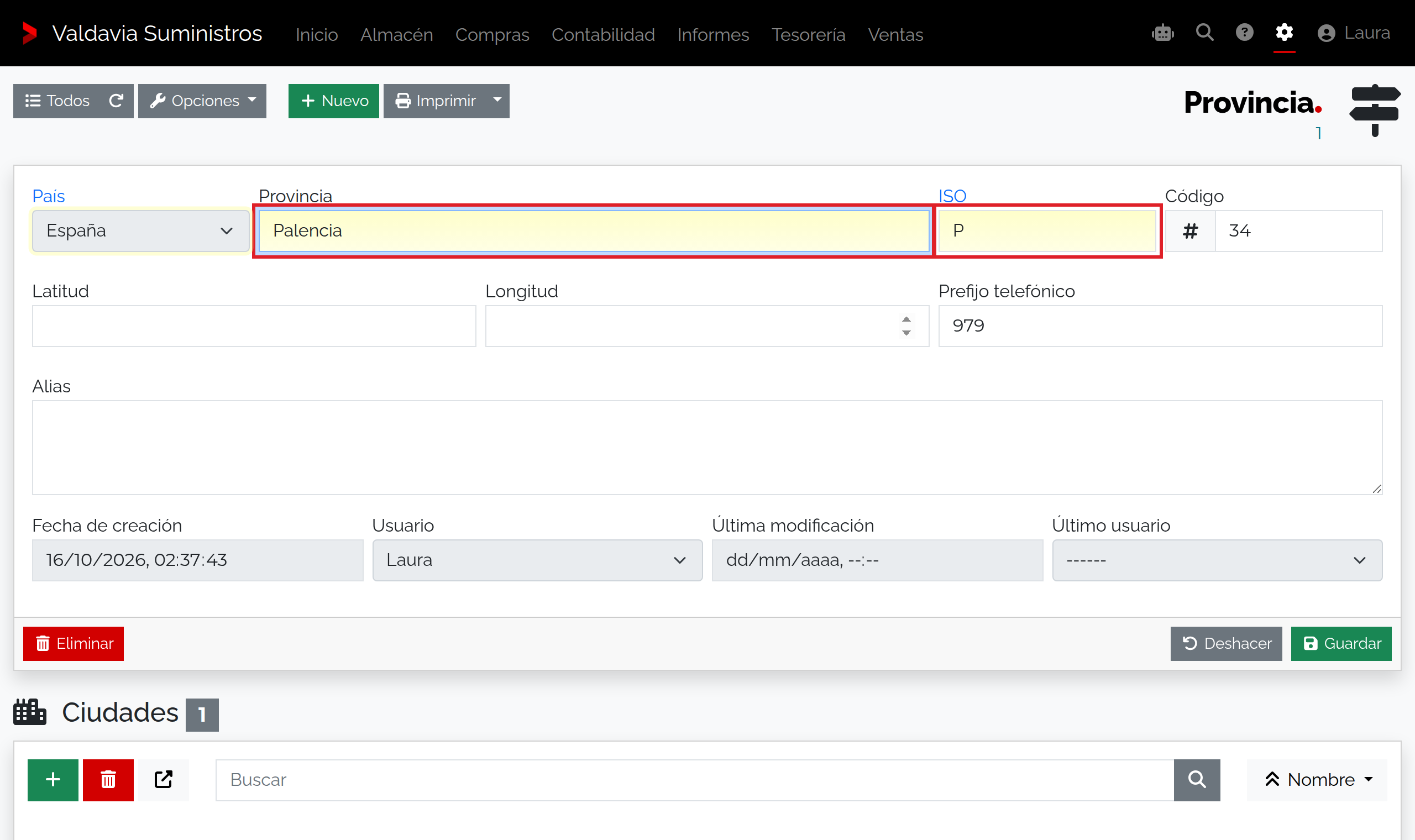
Task: Save the province with Guardar
Action: 1341,644
